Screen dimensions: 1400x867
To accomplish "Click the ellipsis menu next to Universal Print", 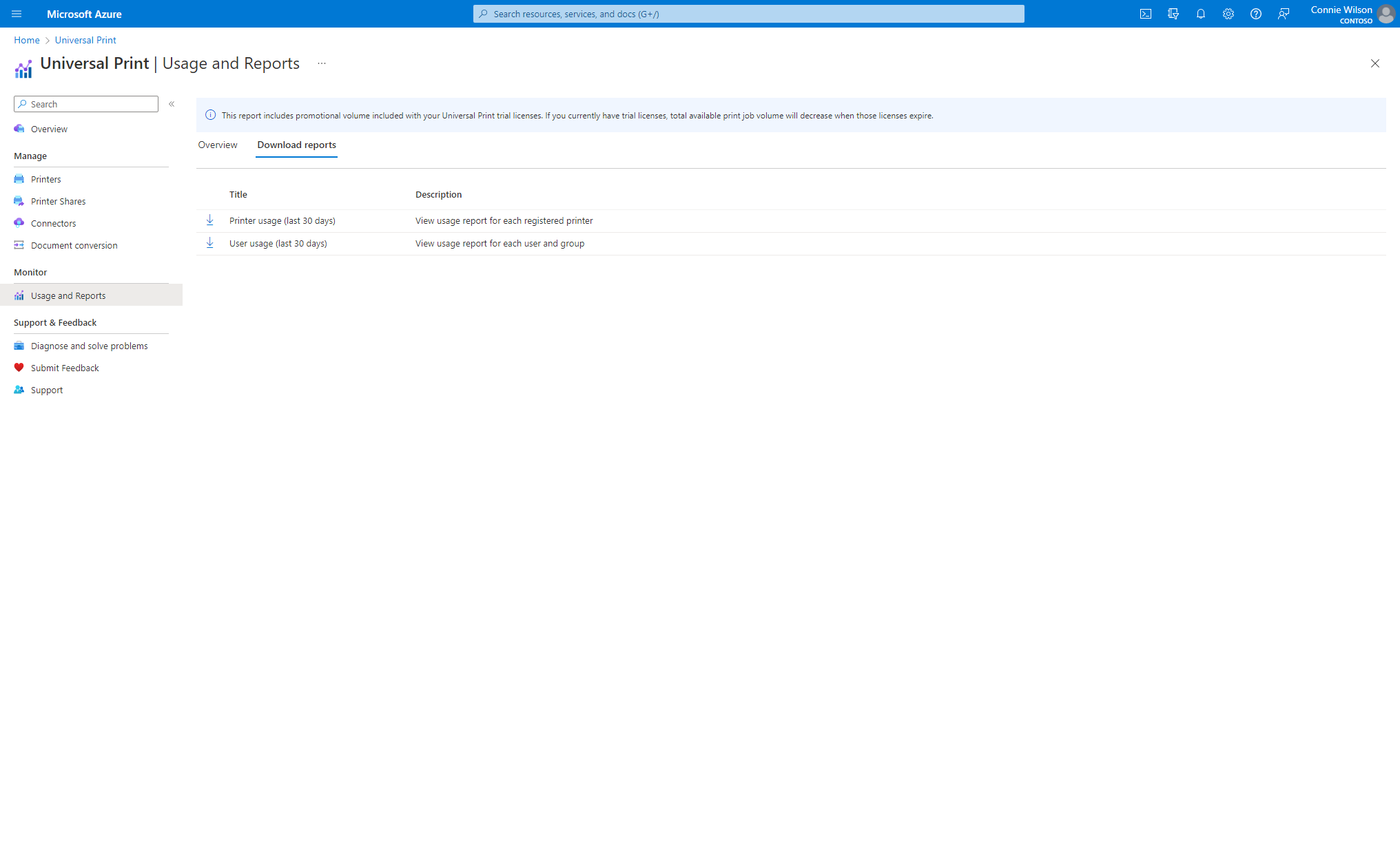I will click(x=322, y=63).
